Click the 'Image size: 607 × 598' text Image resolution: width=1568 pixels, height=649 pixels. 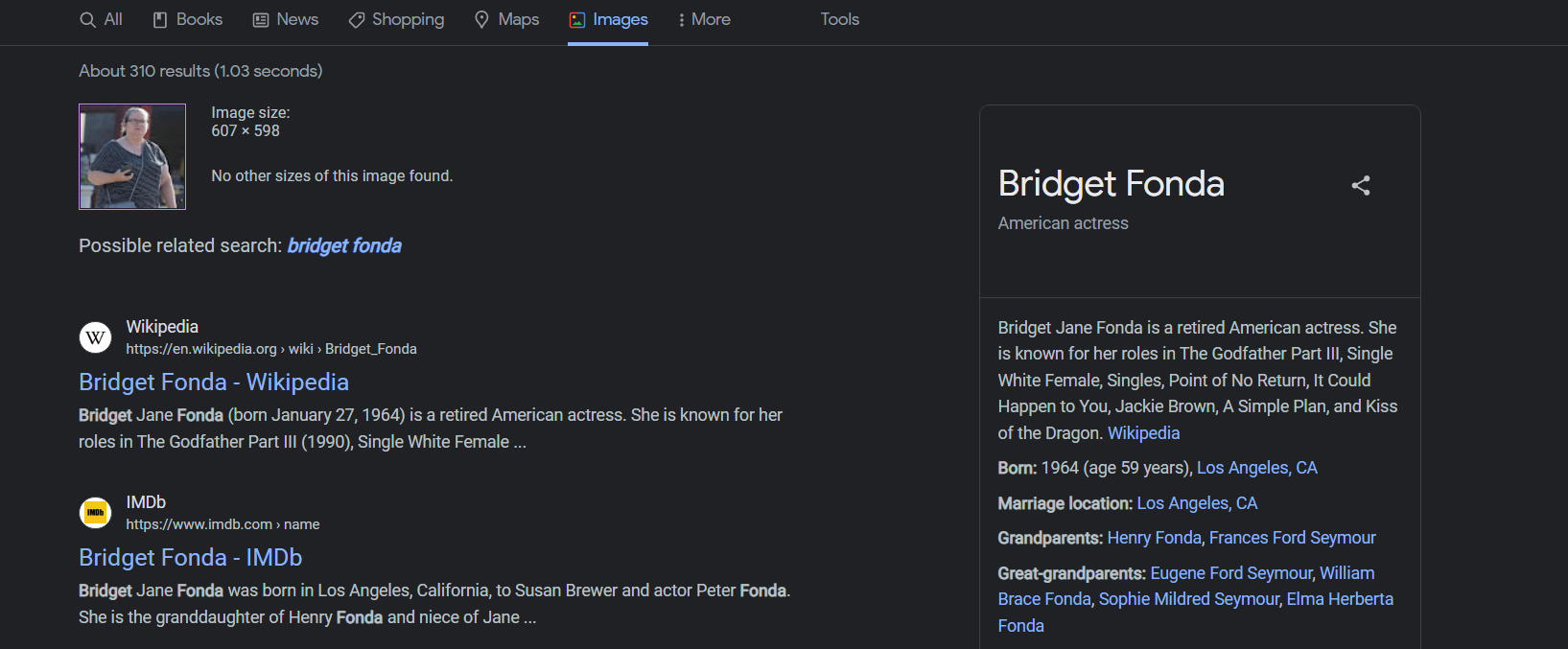(250, 122)
